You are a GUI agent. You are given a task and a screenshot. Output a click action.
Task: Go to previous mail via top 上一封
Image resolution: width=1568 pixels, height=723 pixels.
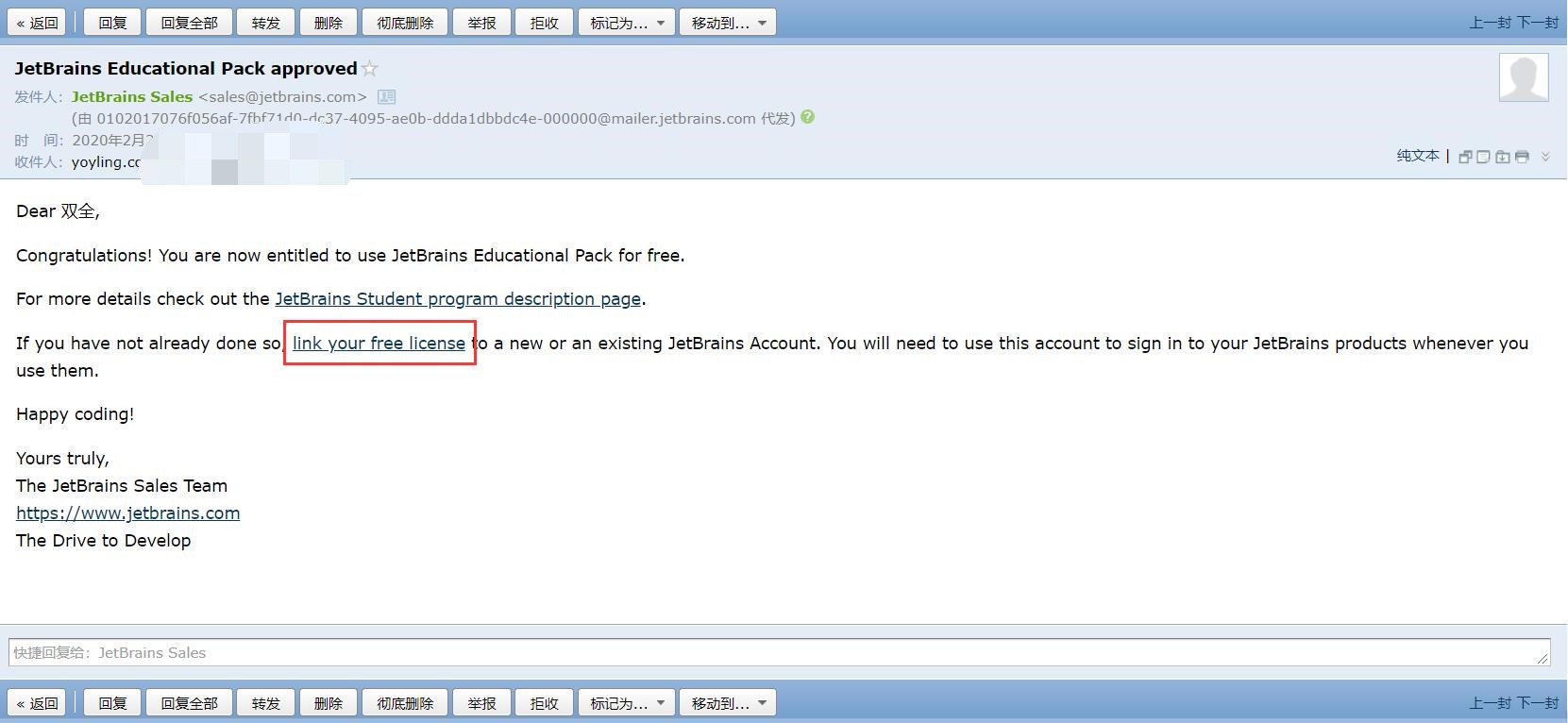click(1491, 23)
